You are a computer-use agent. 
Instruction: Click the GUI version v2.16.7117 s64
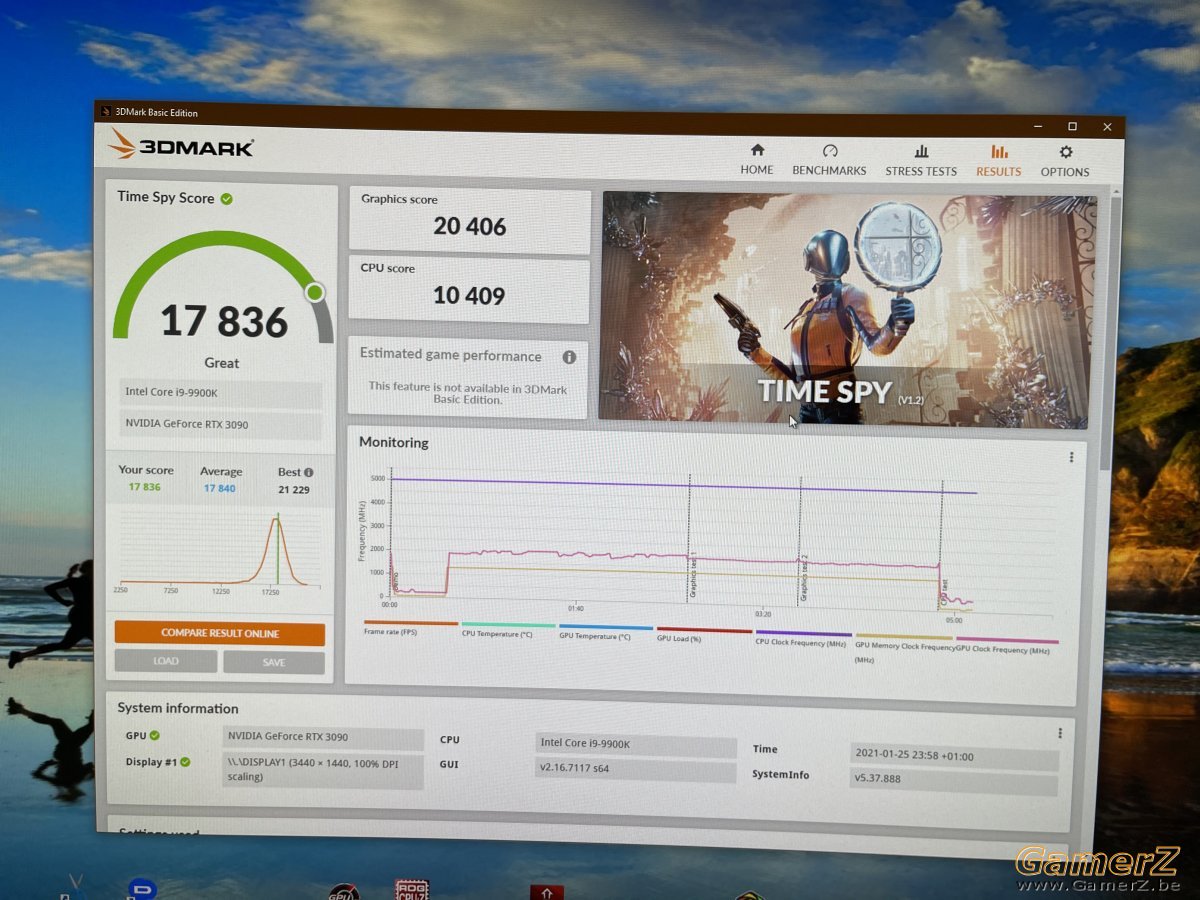coord(636,770)
